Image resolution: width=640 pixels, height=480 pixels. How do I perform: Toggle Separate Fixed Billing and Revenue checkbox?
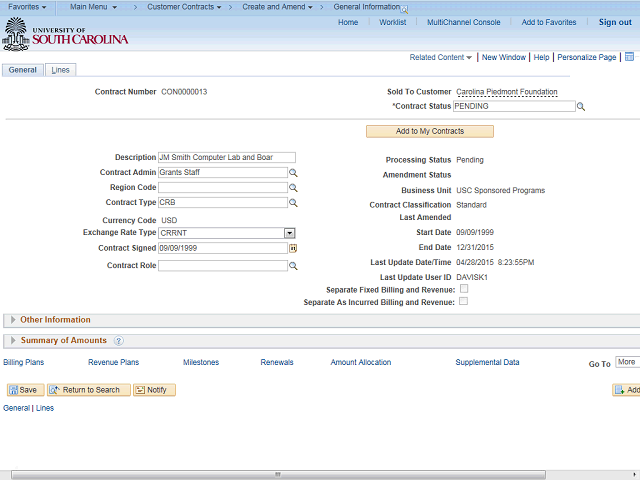tap(464, 289)
